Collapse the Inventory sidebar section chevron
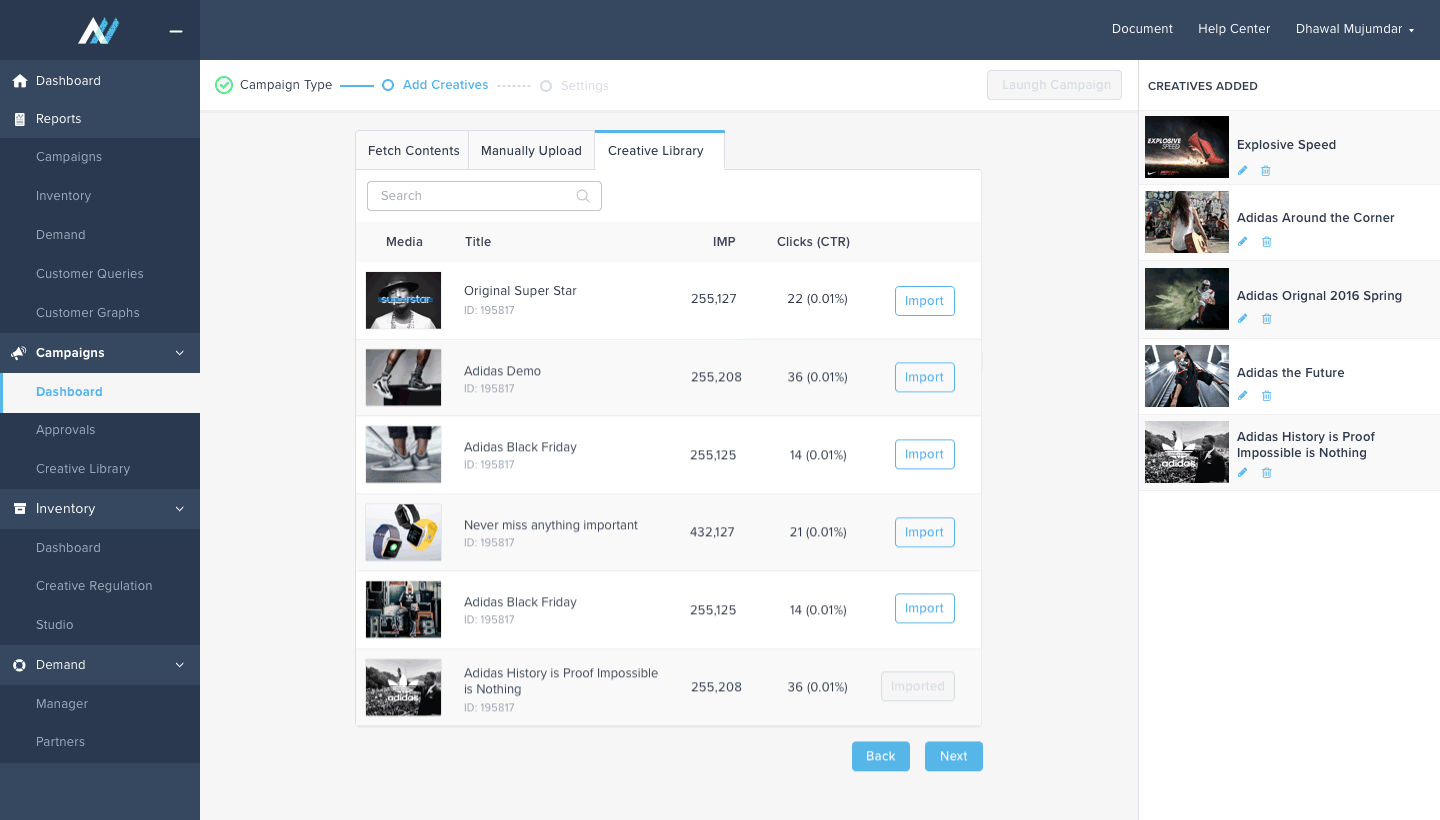This screenshot has height=820, width=1440. [180, 509]
